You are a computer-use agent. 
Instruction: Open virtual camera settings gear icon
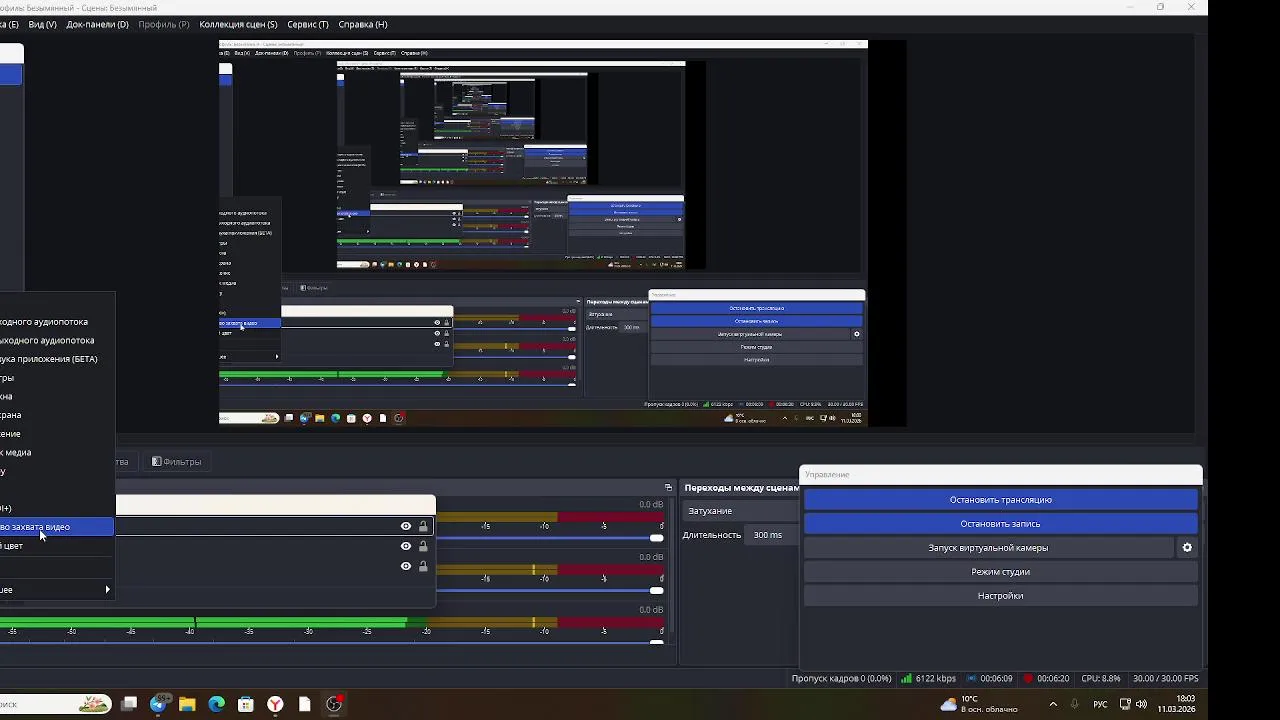point(1187,548)
